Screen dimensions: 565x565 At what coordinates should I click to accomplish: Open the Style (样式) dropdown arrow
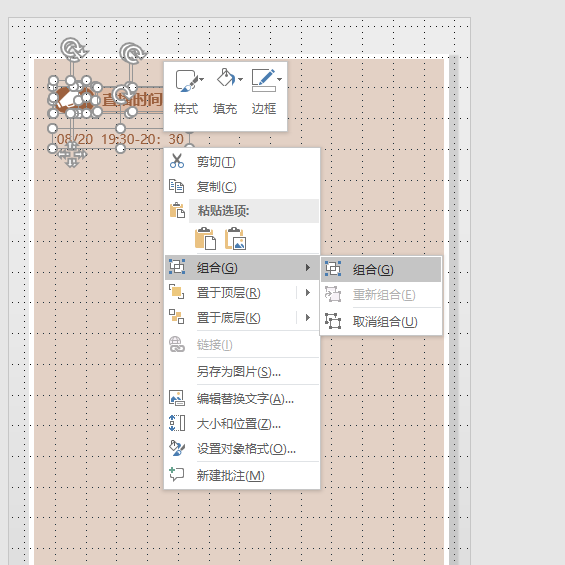tap(201, 79)
